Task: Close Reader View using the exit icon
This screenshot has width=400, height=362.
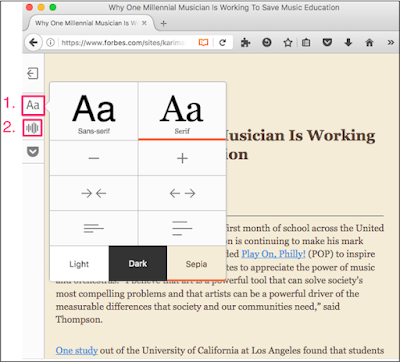Action: (x=33, y=73)
